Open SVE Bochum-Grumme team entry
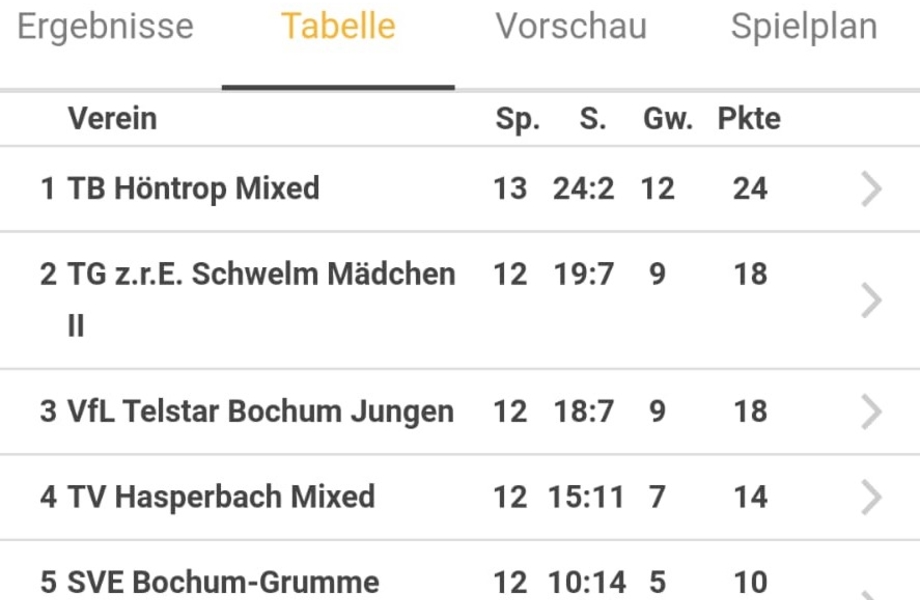 point(223,582)
